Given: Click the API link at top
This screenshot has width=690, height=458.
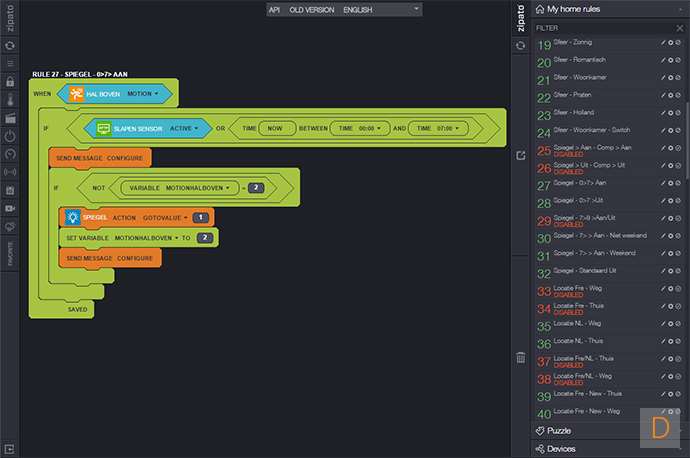Looking at the screenshot, I should pyautogui.click(x=274, y=9).
